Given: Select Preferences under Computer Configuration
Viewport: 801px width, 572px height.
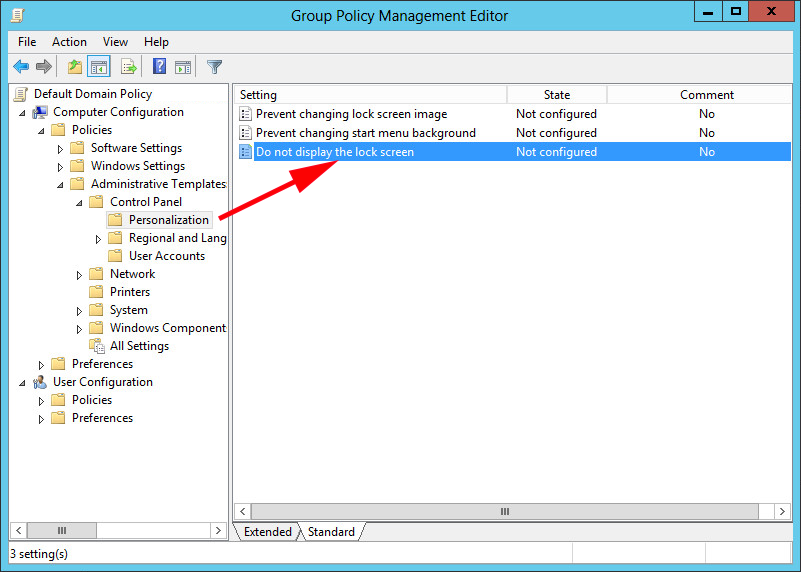Looking at the screenshot, I should (102, 364).
